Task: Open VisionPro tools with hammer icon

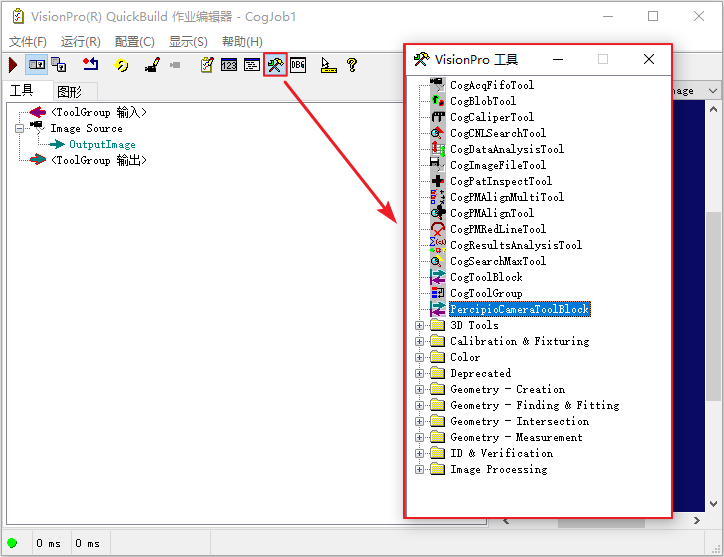Action: click(x=275, y=65)
